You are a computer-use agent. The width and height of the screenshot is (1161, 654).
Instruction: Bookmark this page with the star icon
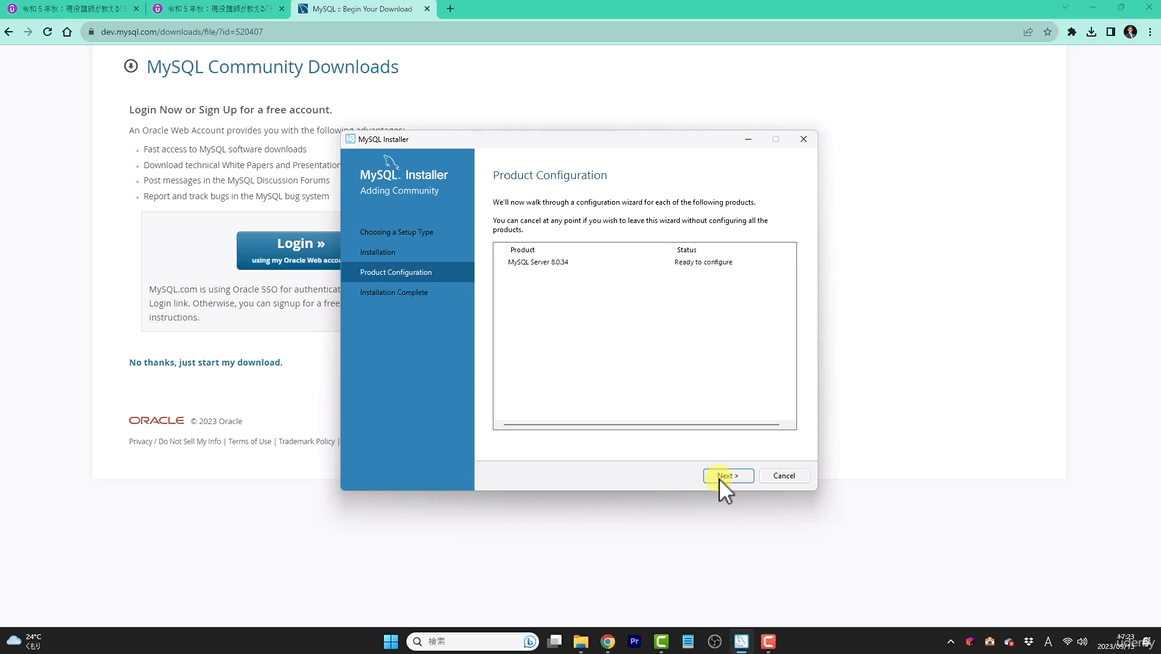point(1047,32)
